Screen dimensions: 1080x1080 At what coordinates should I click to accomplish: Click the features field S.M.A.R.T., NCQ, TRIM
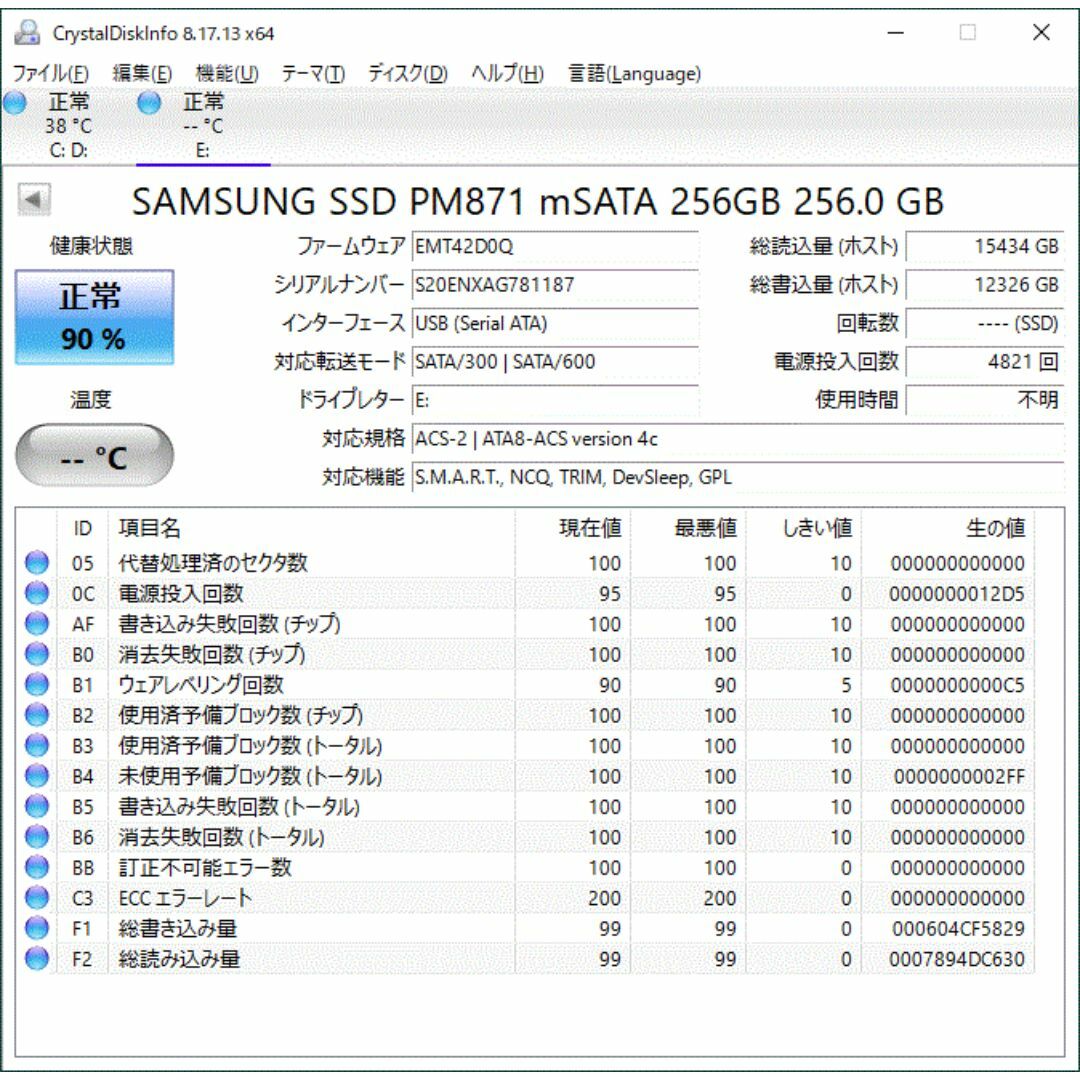[738, 477]
